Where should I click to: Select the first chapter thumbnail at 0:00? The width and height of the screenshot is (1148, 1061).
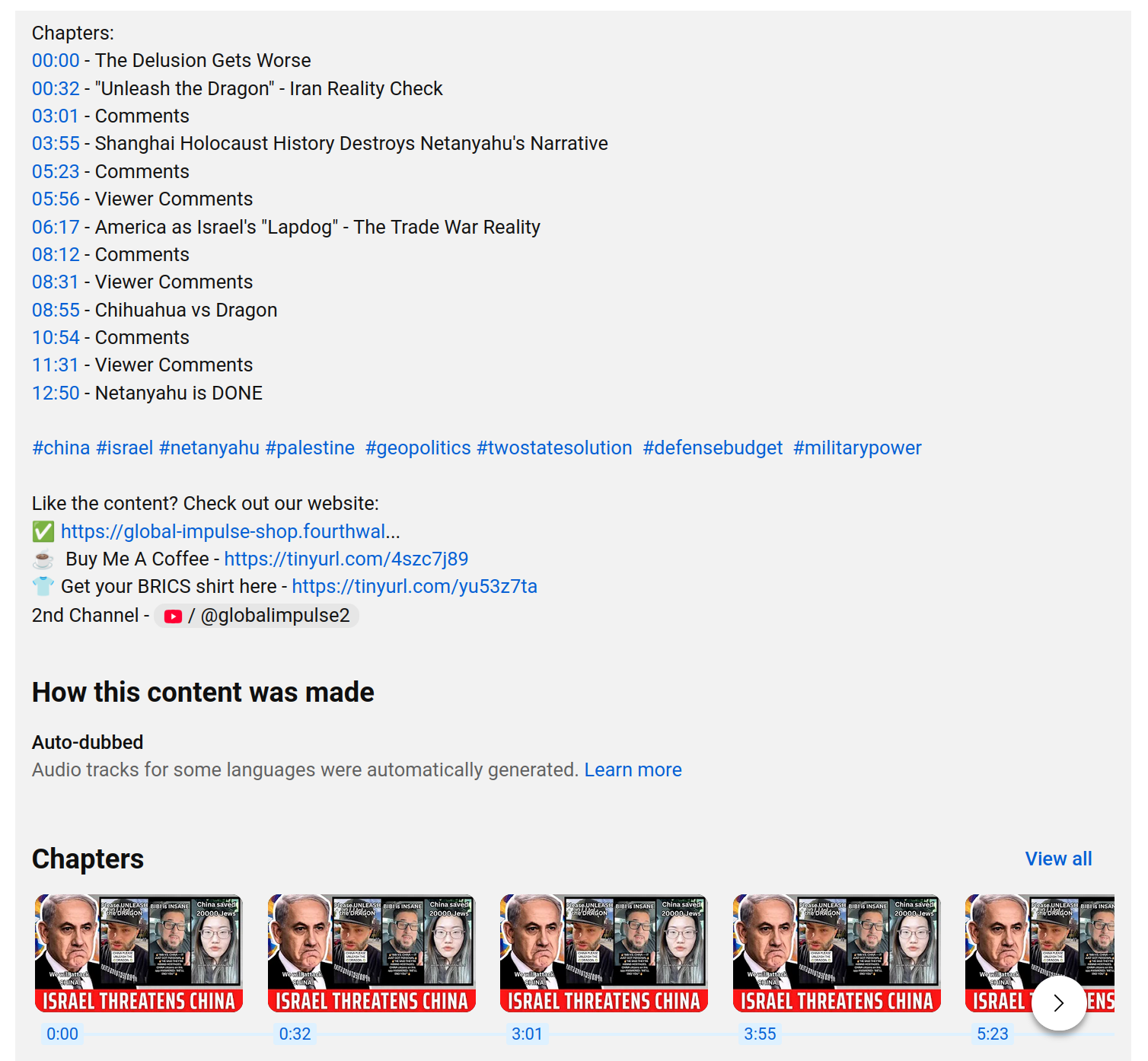(x=139, y=953)
